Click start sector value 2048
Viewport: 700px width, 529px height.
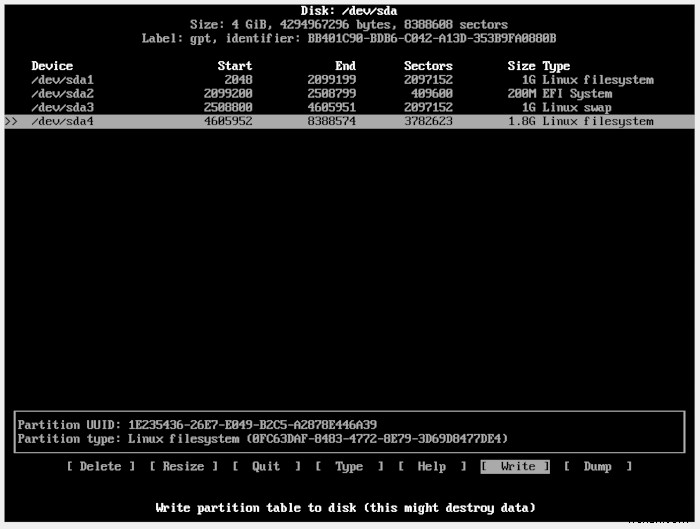(x=238, y=80)
